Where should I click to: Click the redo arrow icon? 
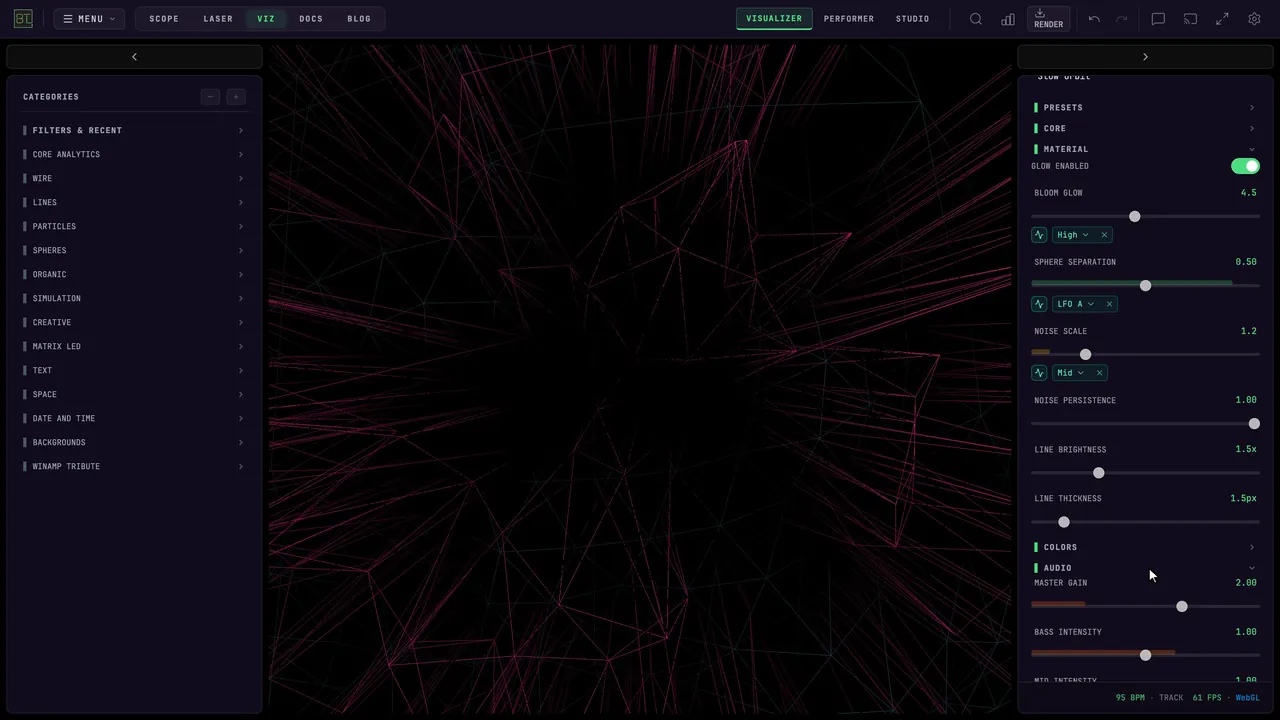point(1122,19)
